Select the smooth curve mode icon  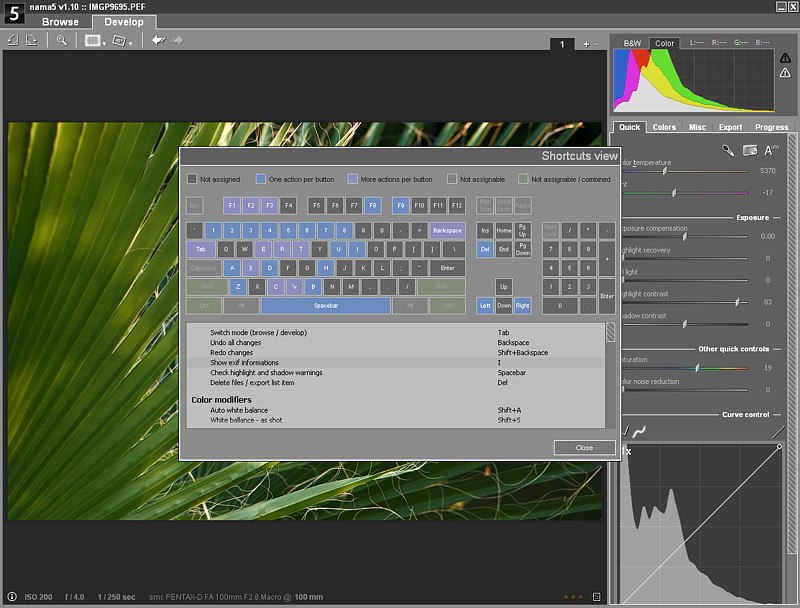tap(638, 432)
